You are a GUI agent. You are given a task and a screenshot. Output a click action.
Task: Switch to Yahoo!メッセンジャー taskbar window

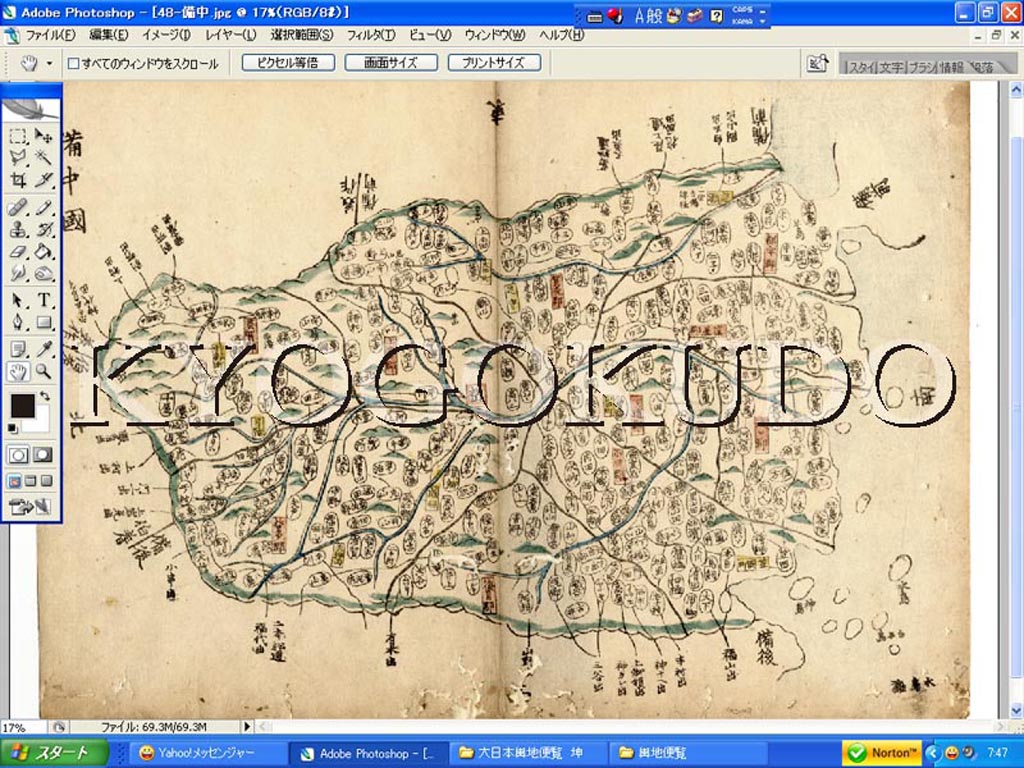click(x=208, y=753)
